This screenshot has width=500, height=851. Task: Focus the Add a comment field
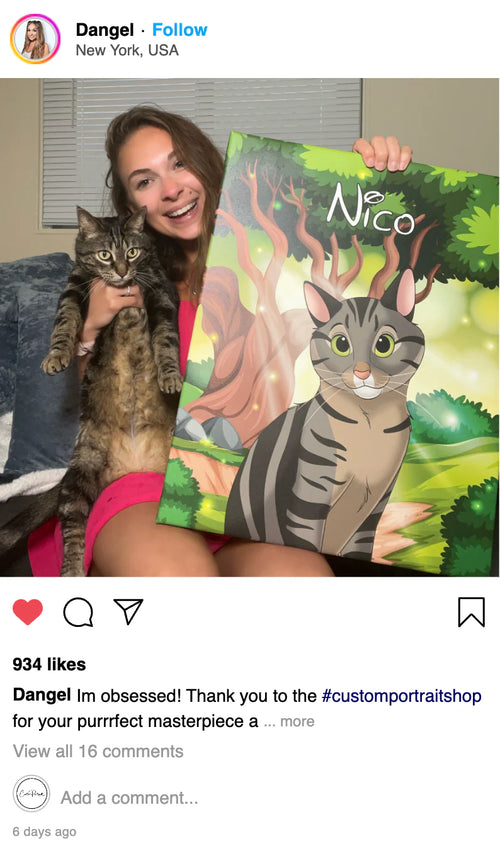click(x=129, y=798)
